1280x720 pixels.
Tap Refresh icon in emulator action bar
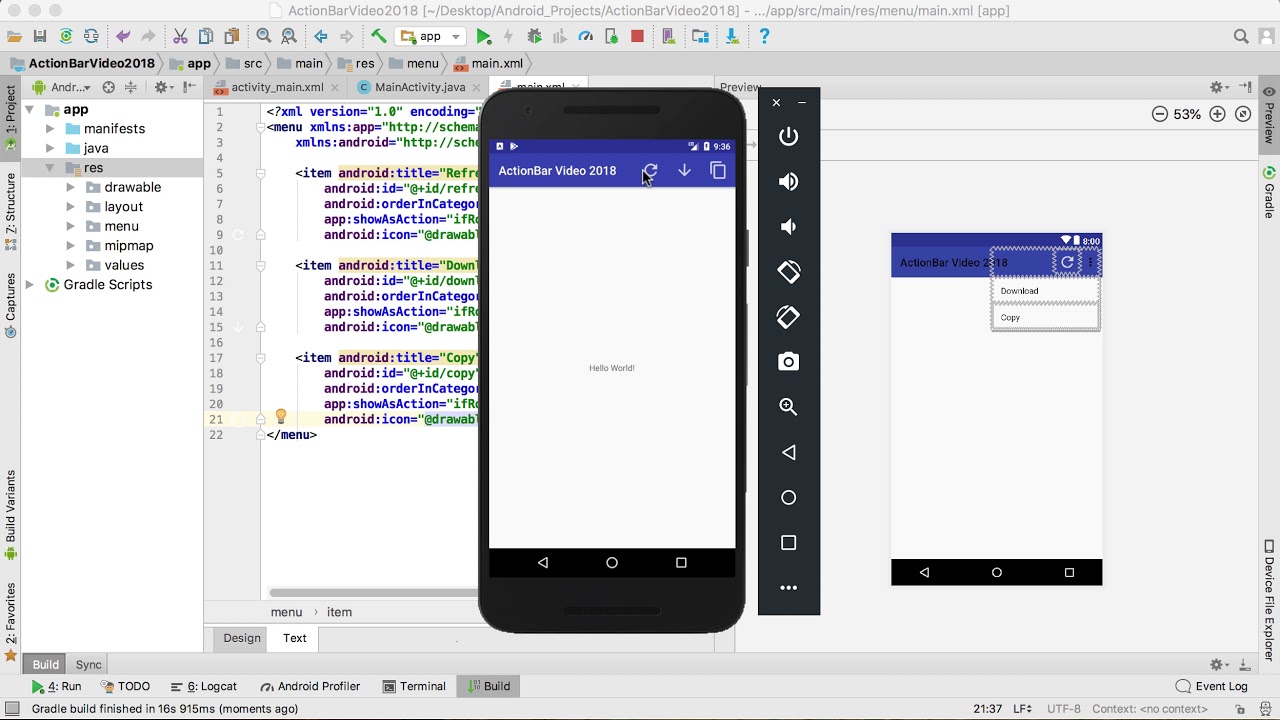point(651,171)
